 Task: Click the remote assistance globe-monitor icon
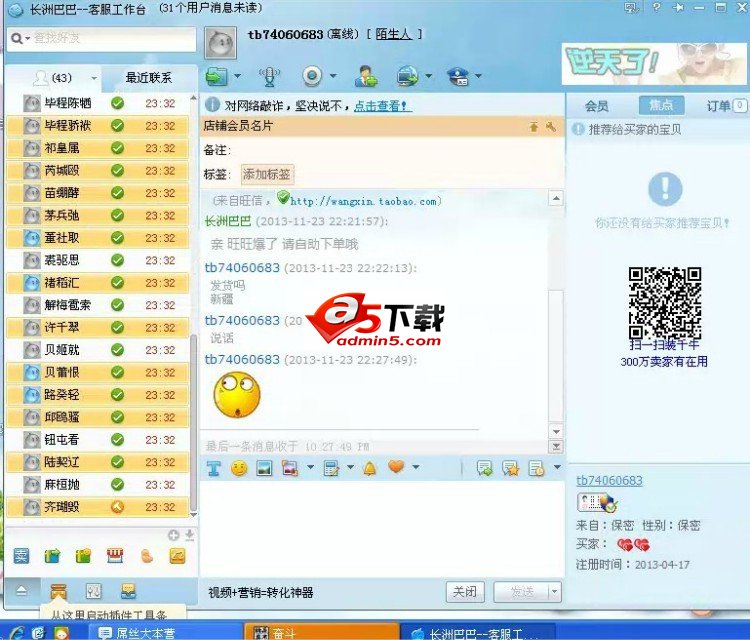click(408, 76)
